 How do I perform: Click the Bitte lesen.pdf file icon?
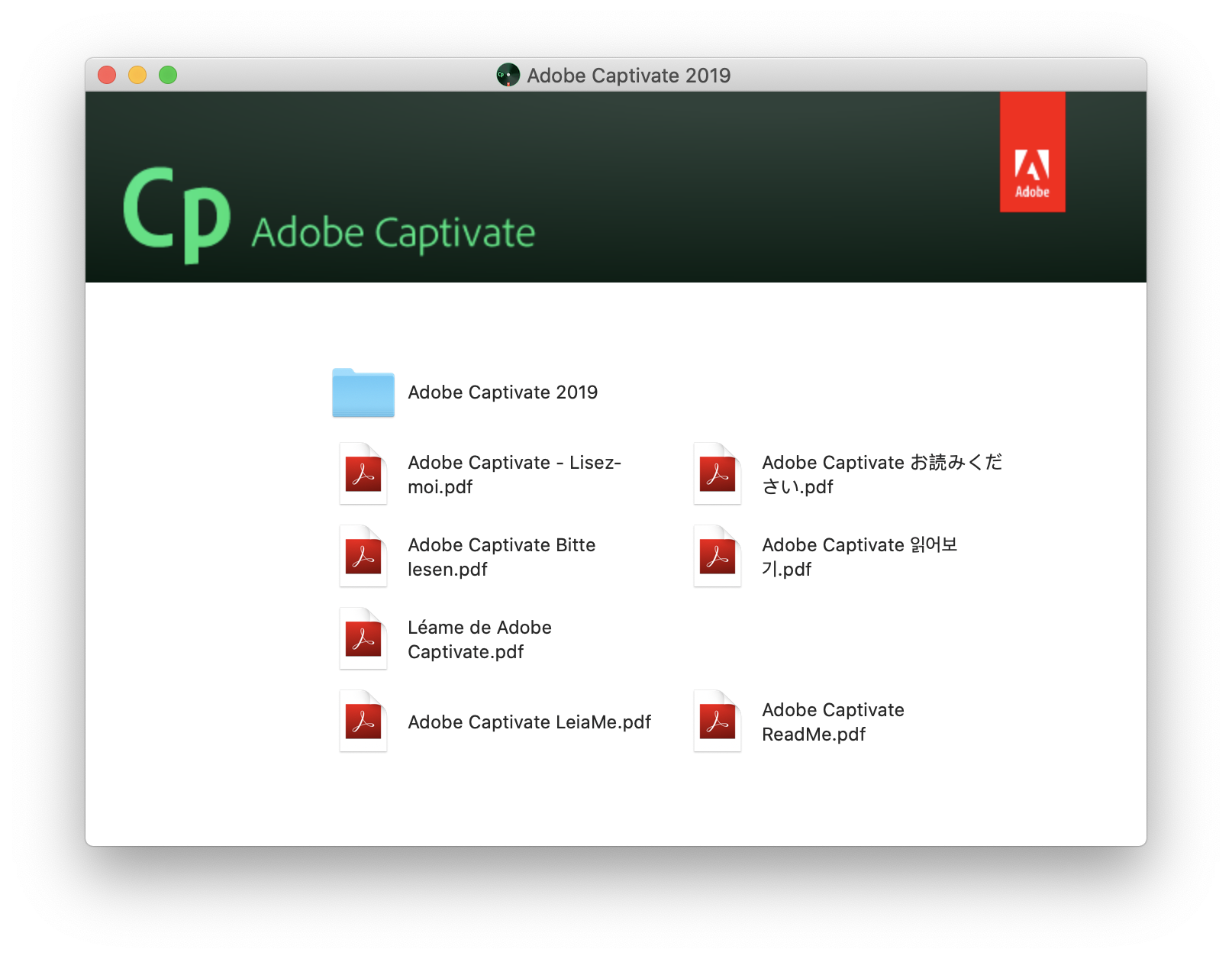363,556
